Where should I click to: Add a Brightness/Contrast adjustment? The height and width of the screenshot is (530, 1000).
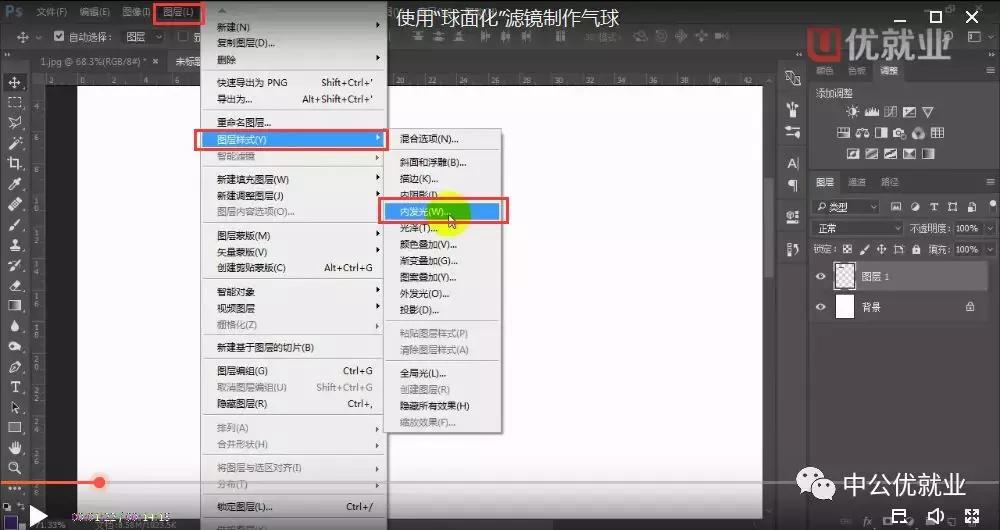853,112
